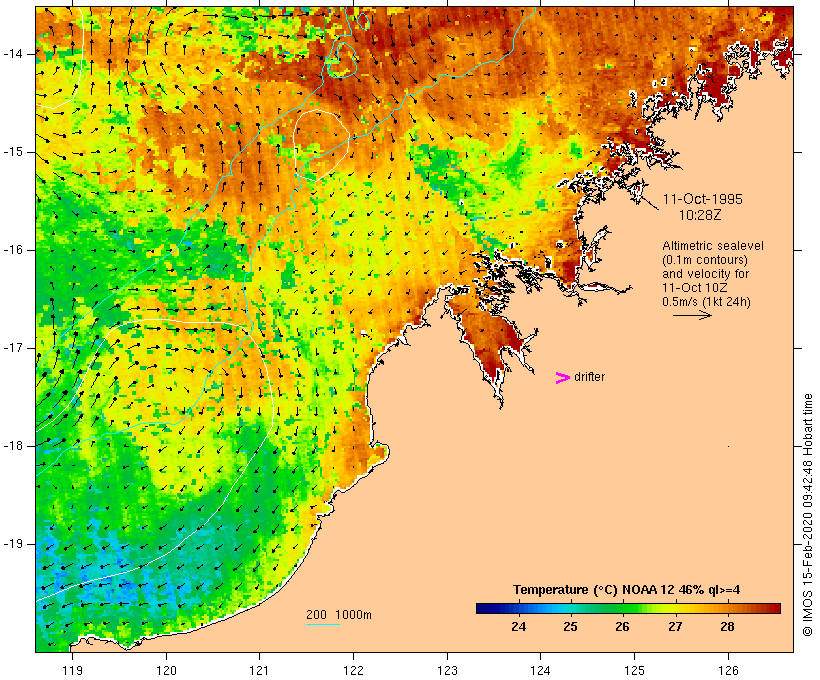Click the temperature color bar at 24
The height and width of the screenshot is (680, 820).
coord(518,608)
